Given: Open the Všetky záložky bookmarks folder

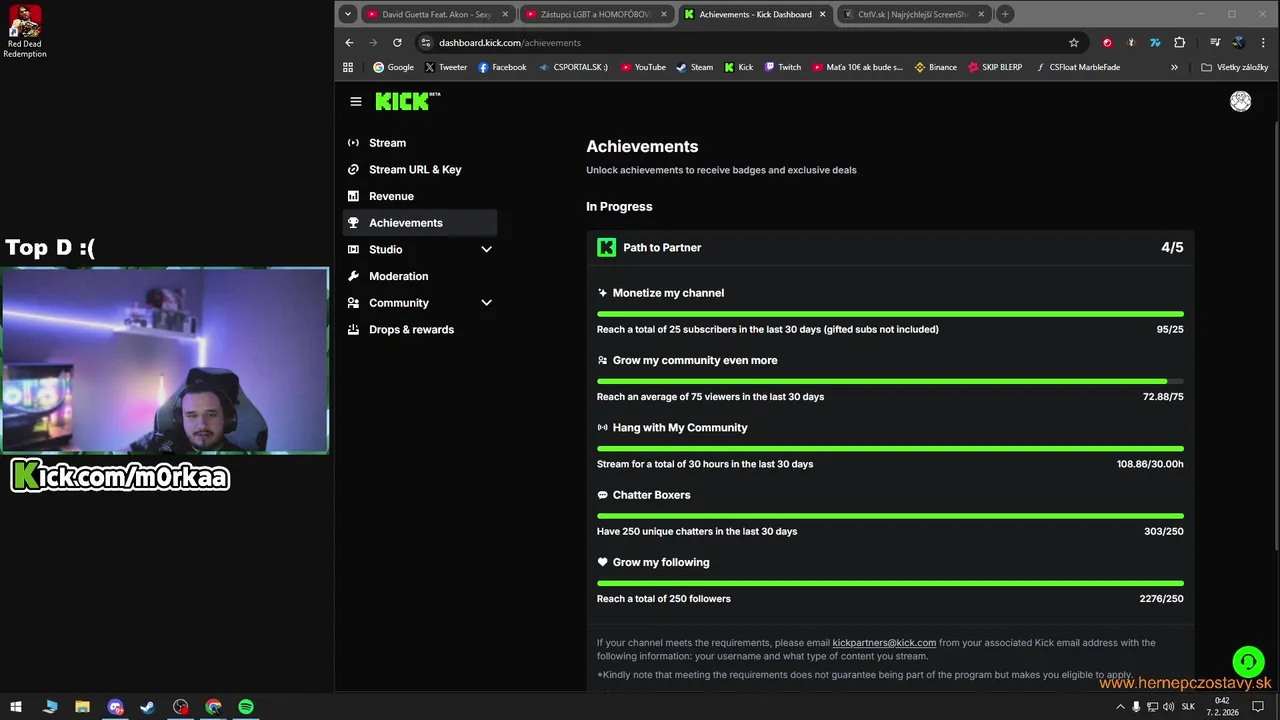Looking at the screenshot, I should point(1234,68).
